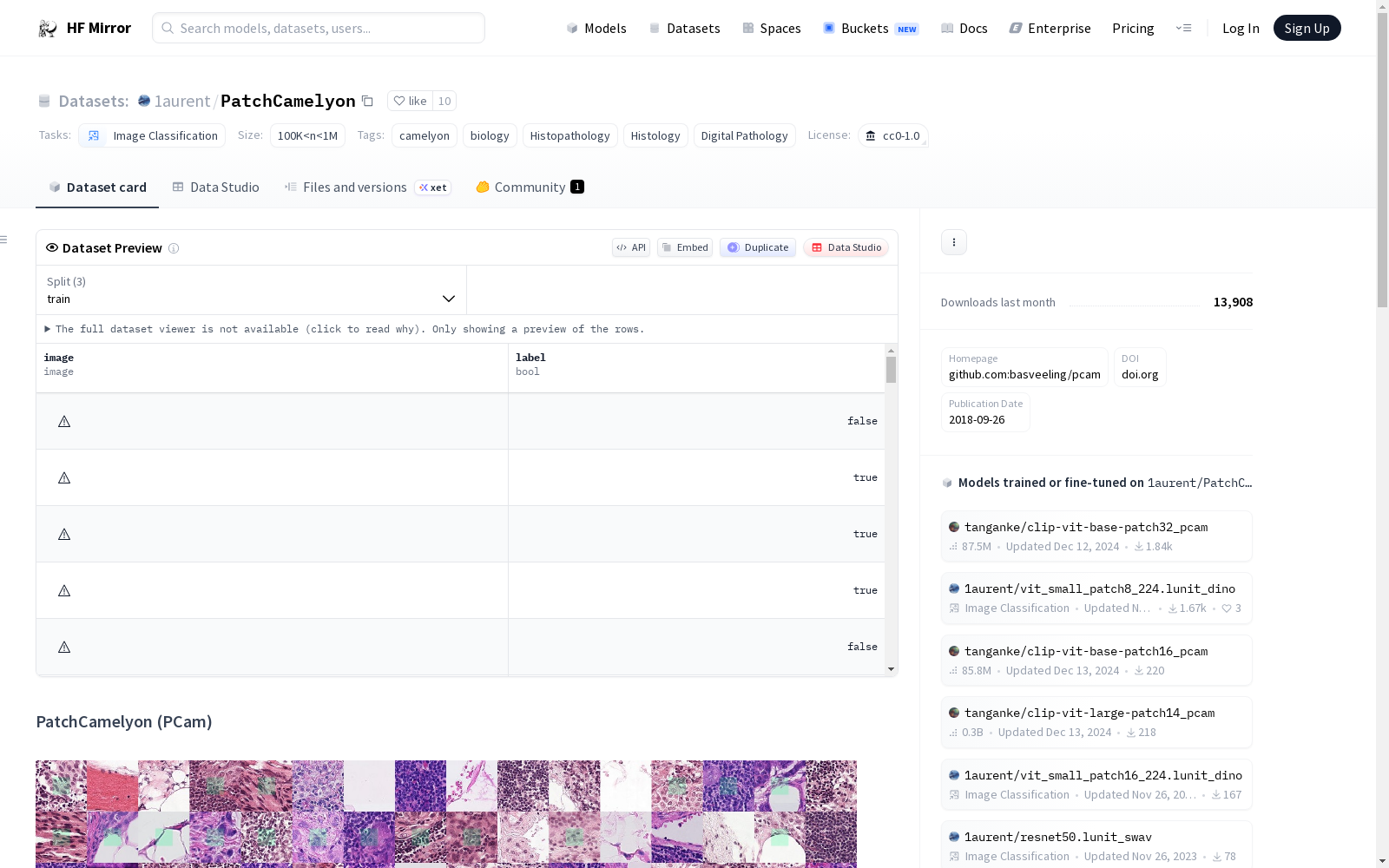Image resolution: width=1389 pixels, height=868 pixels.
Task: Open homepage github.com:basveeling/pcam link
Action: (x=1024, y=367)
